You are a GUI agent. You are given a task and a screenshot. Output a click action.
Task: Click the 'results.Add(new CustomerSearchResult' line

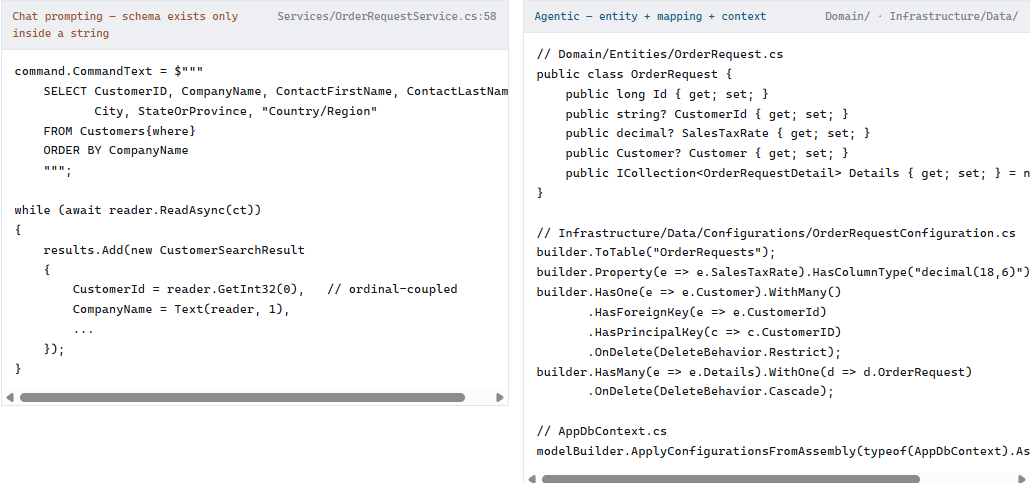174,250
